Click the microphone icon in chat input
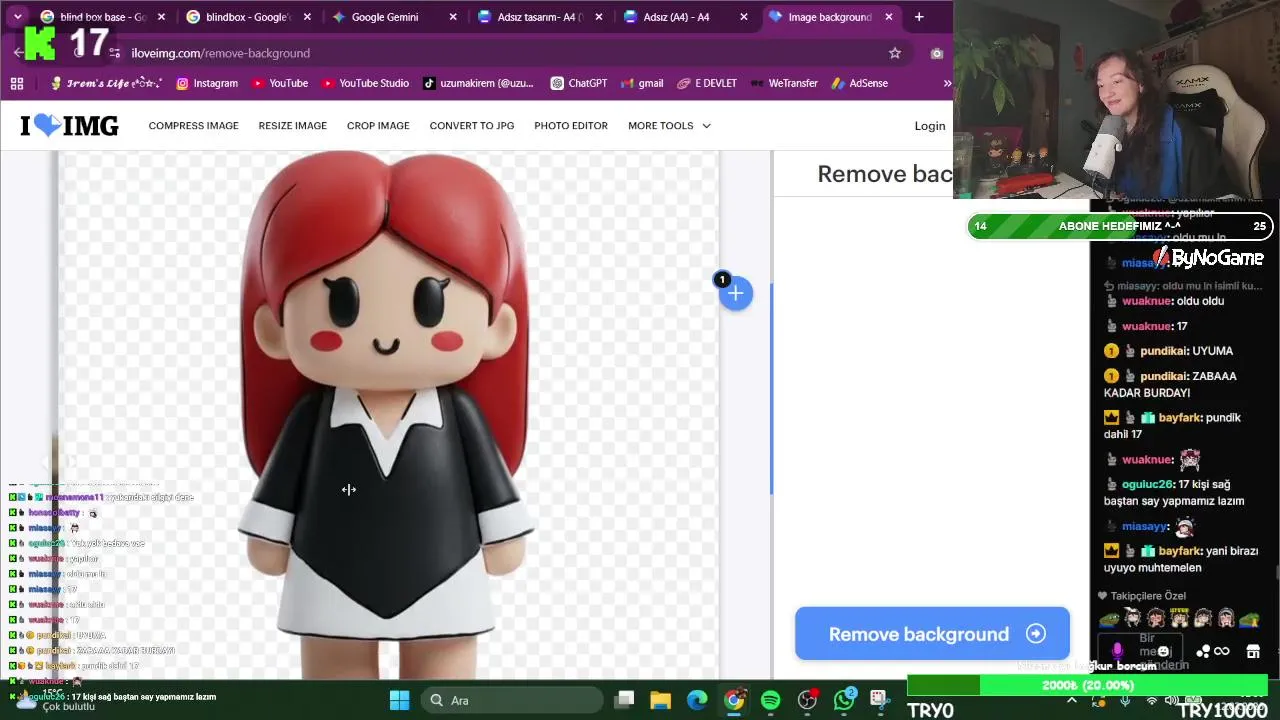Image resolution: width=1280 pixels, height=720 pixels. point(1117,651)
